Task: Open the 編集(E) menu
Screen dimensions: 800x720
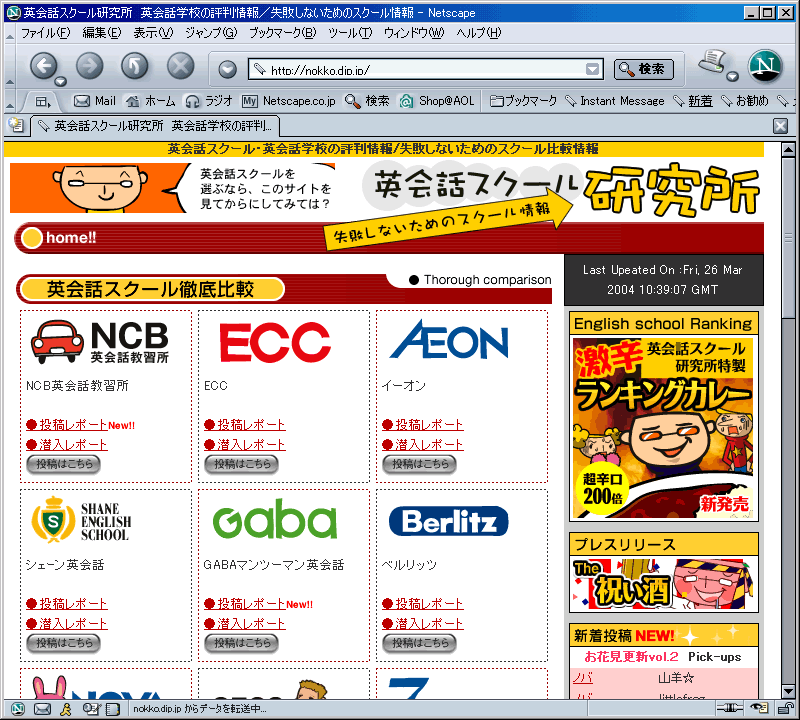Action: tap(102, 33)
